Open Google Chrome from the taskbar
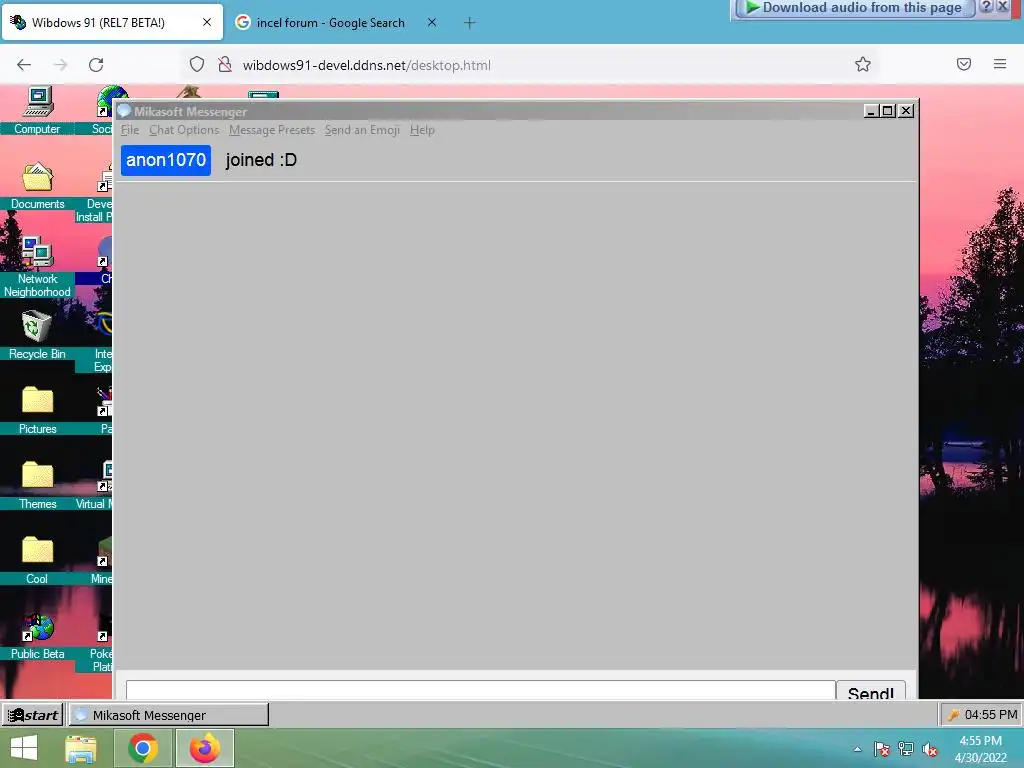The height and width of the screenshot is (768, 1024). [142, 748]
